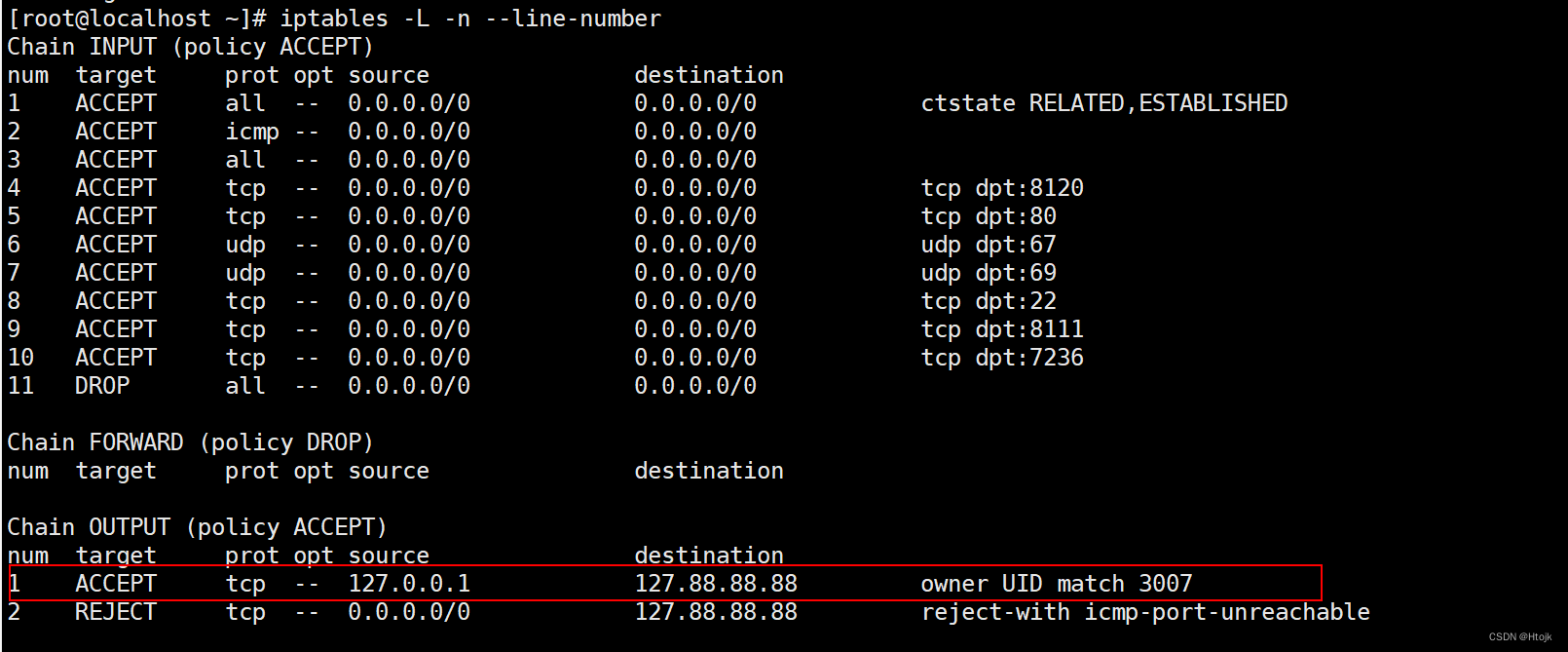
Task: Click the 'Chain OUTPUT (policy ACCEPT)' heading
Action: pyautogui.click(x=197, y=527)
